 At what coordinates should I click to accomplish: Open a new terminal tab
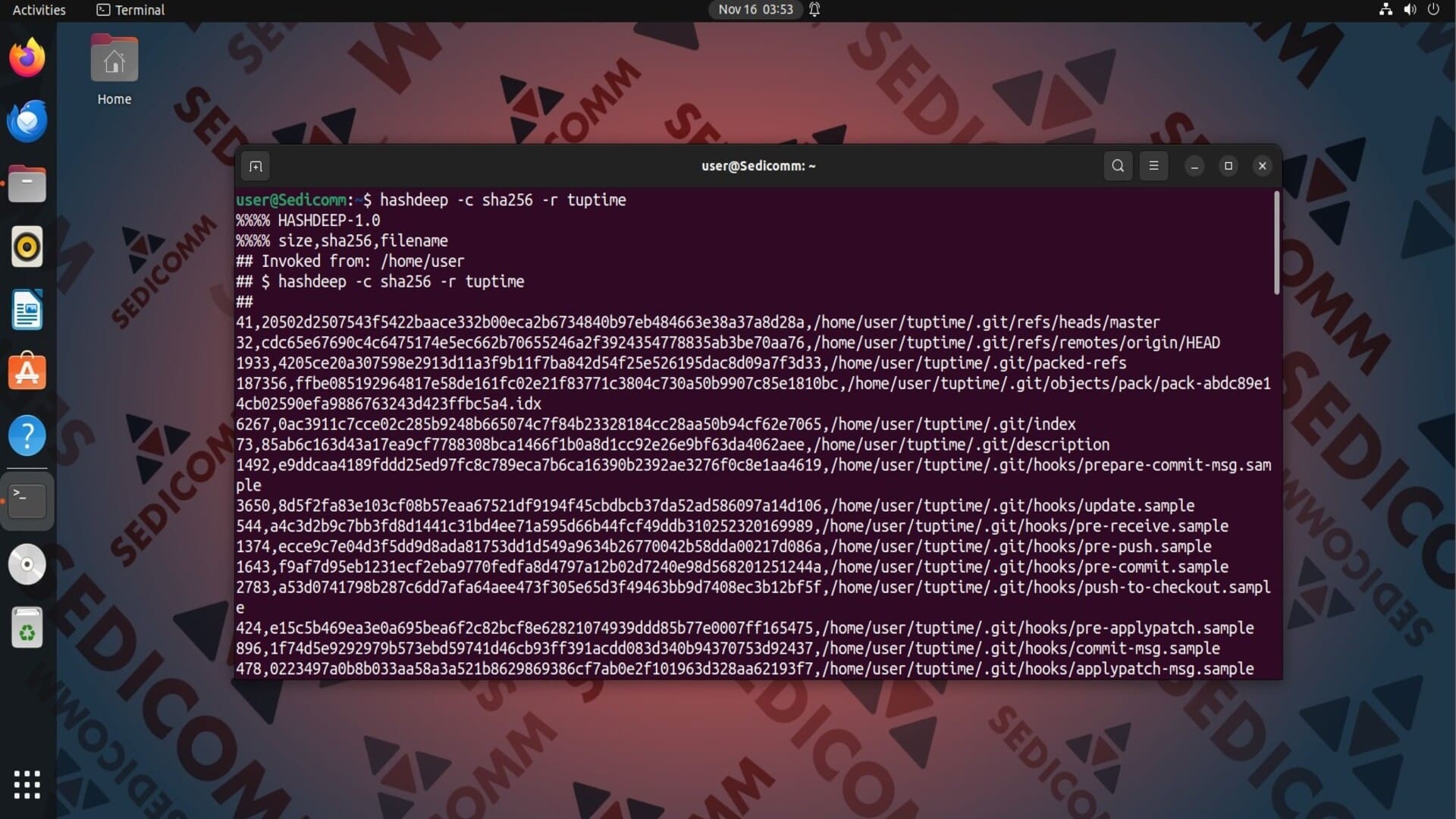tap(256, 166)
